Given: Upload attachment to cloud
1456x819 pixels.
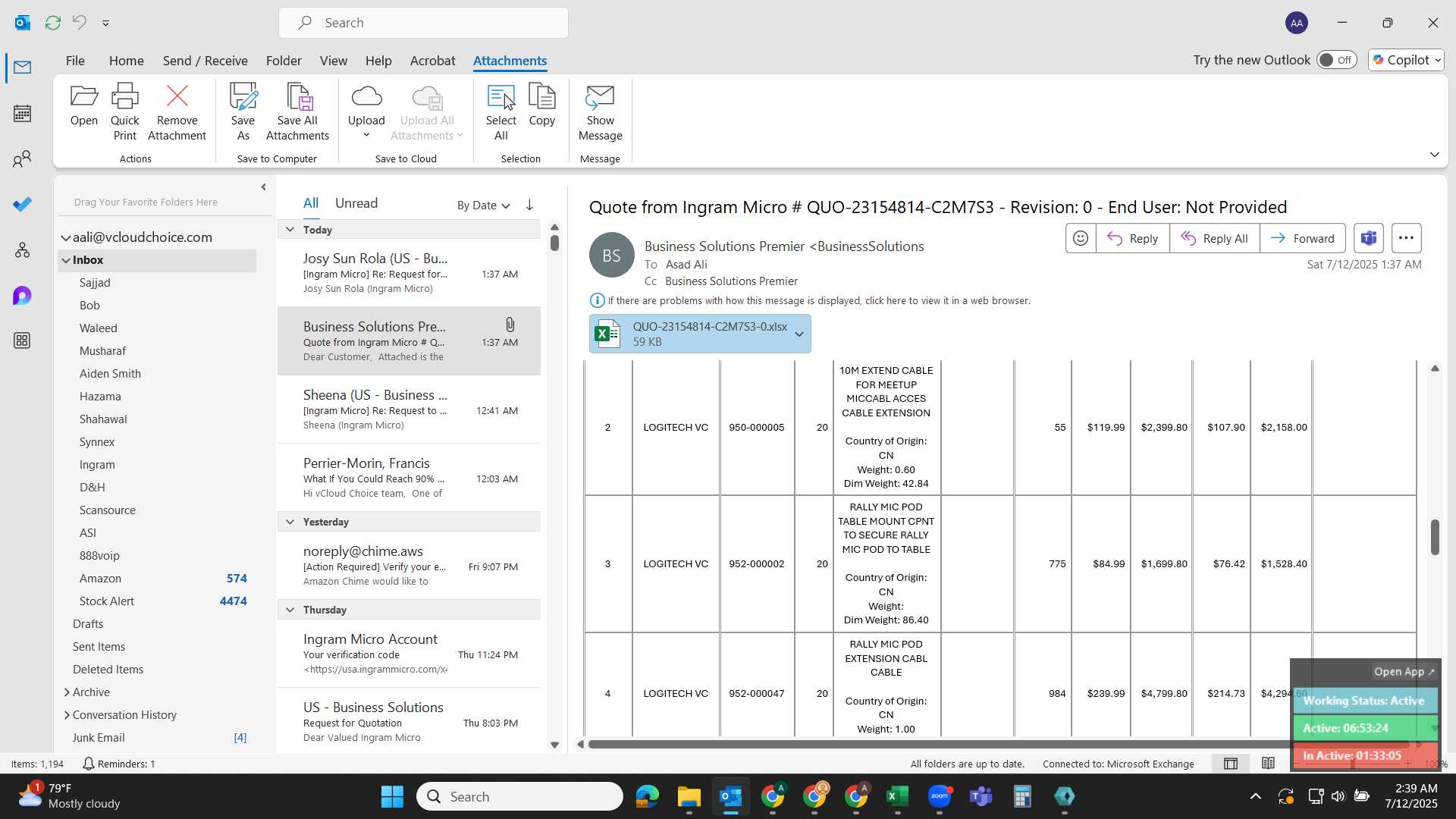Looking at the screenshot, I should [x=366, y=112].
